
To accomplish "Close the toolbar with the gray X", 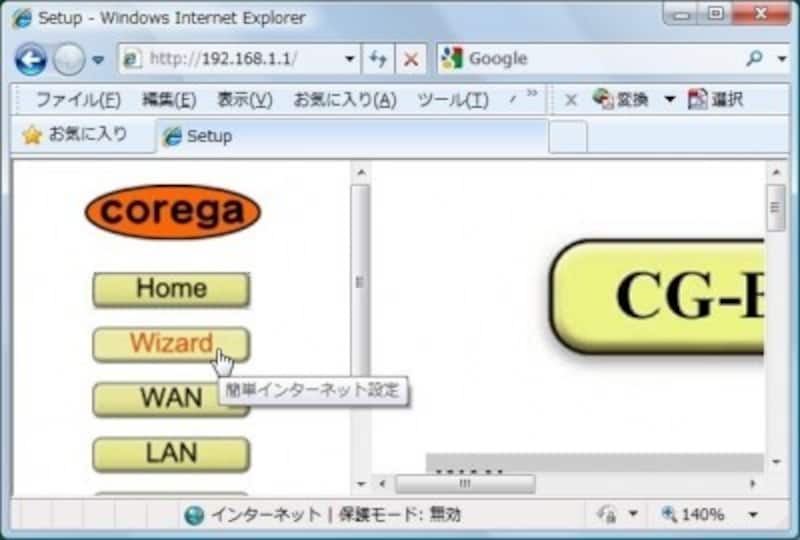I will (571, 100).
